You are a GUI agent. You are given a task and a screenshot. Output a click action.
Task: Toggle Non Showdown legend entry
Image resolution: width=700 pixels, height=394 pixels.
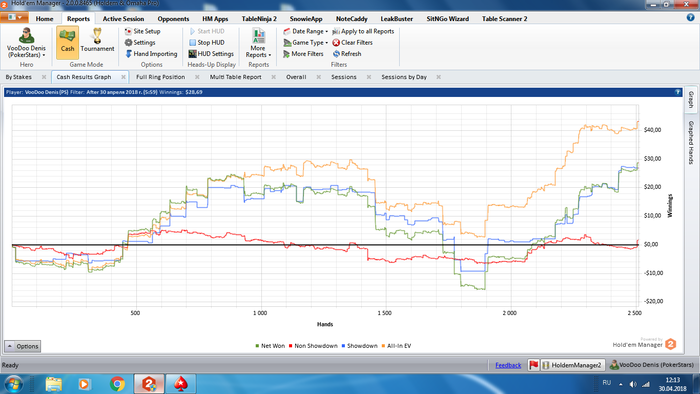coord(313,346)
